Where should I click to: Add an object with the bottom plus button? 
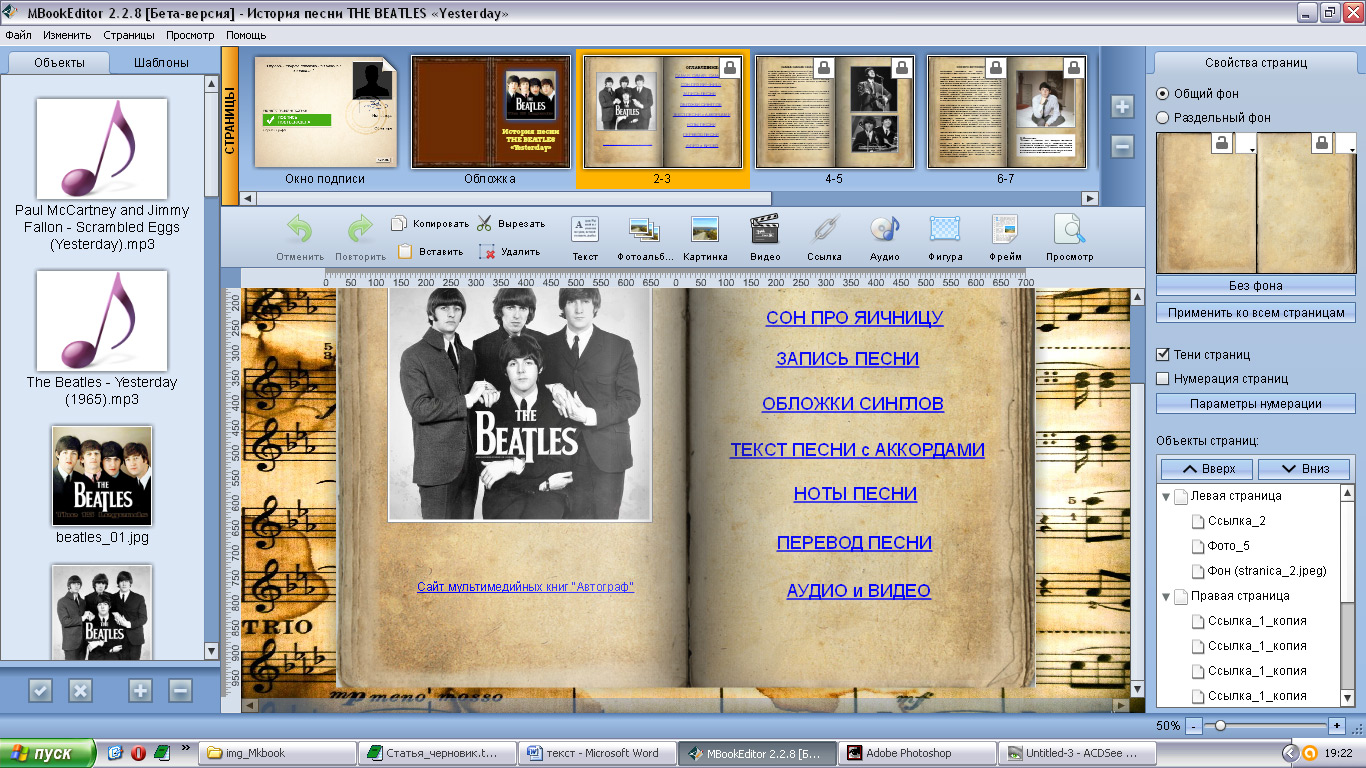coord(140,690)
